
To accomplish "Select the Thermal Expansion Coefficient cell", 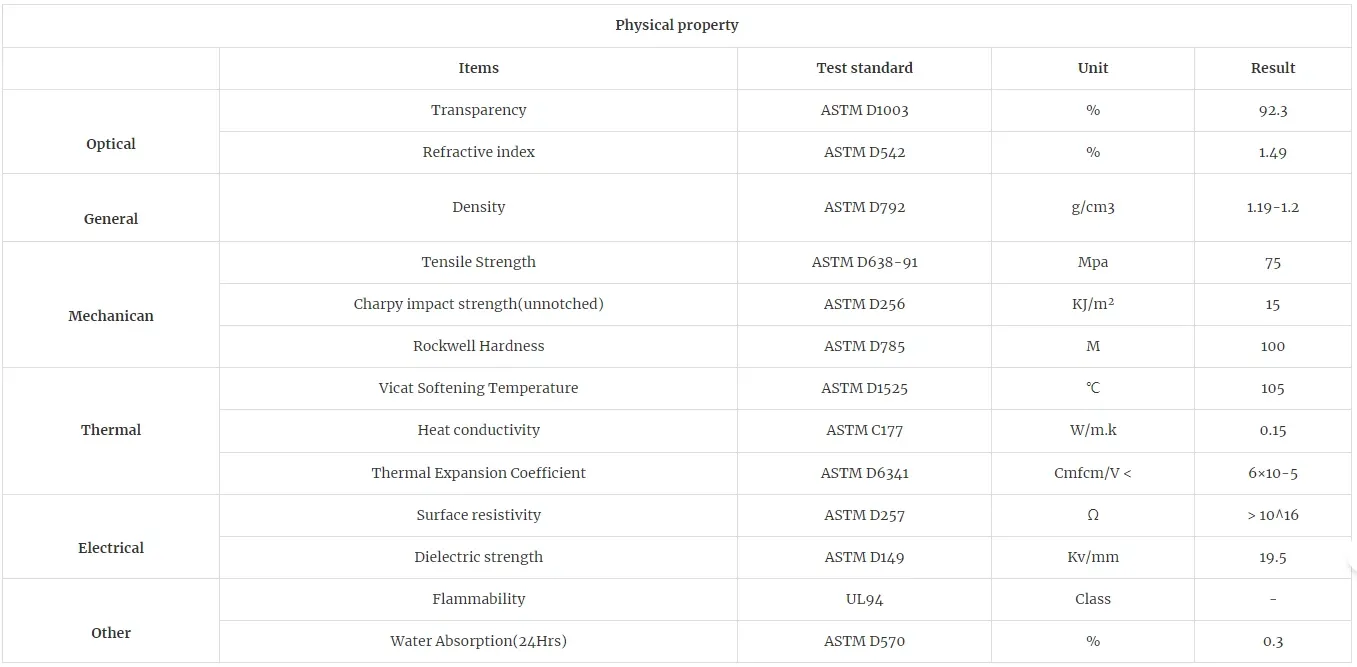I will click(478, 473).
